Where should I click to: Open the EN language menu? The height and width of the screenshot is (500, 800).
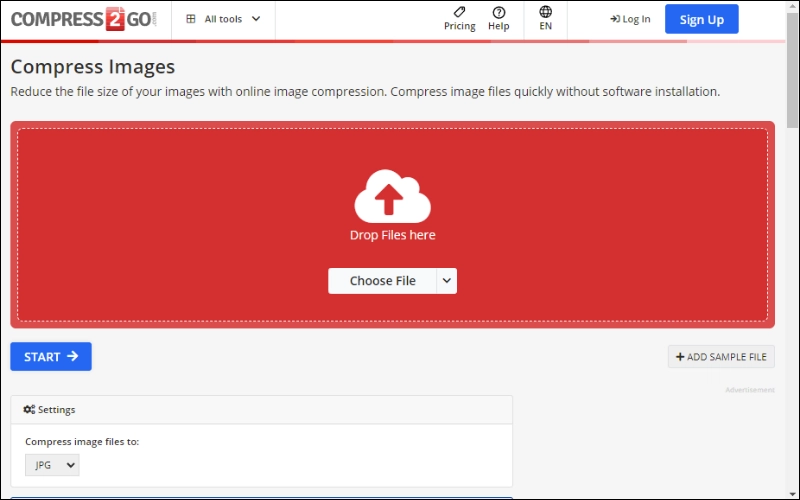[x=545, y=19]
